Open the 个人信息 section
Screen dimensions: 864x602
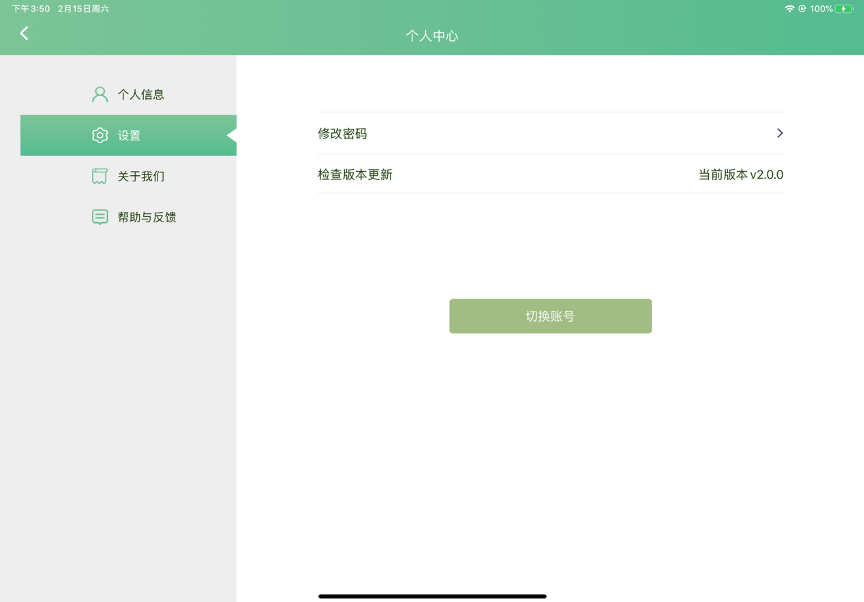[128, 94]
